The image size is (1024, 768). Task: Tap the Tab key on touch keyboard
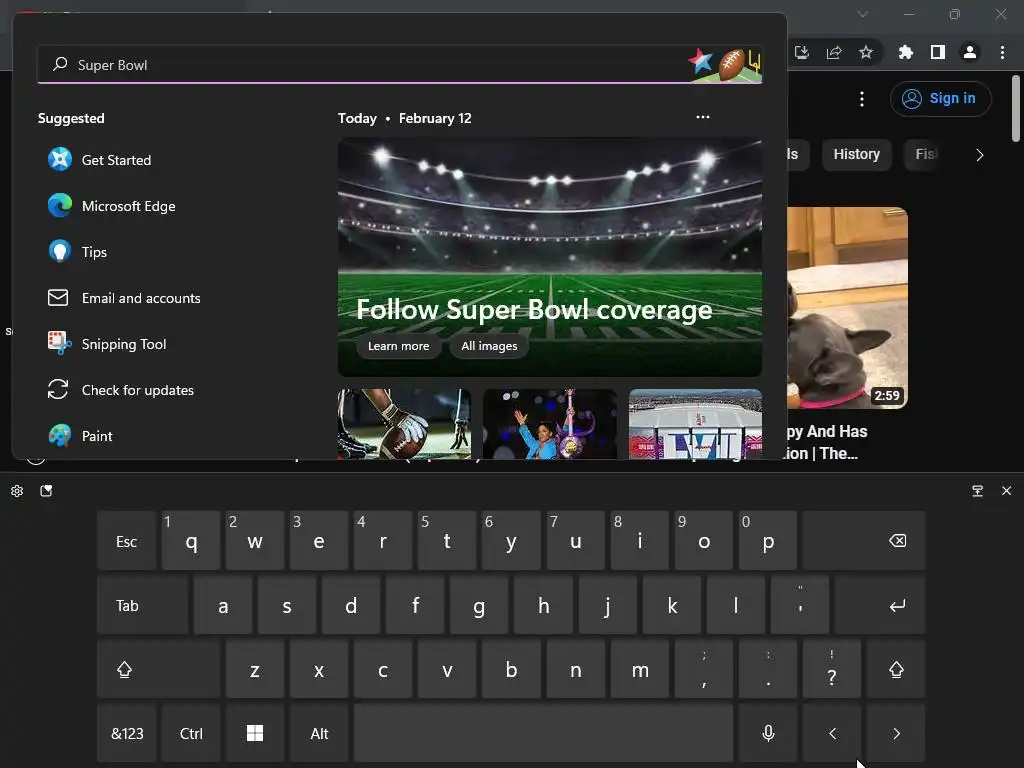(x=142, y=605)
